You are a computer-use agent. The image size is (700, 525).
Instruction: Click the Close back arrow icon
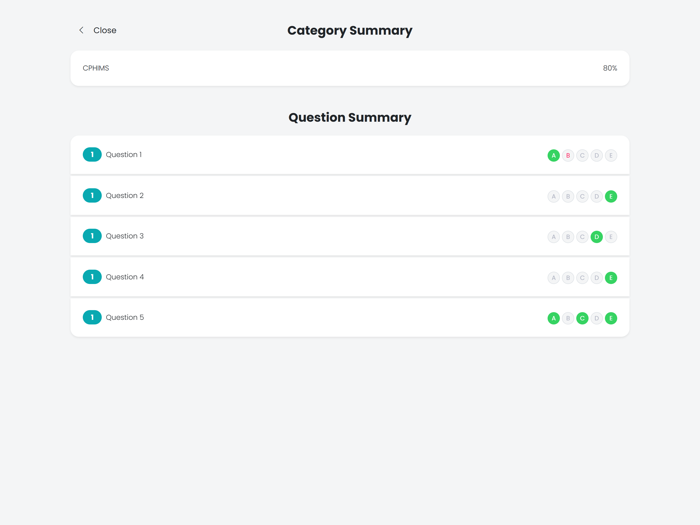[x=81, y=30]
